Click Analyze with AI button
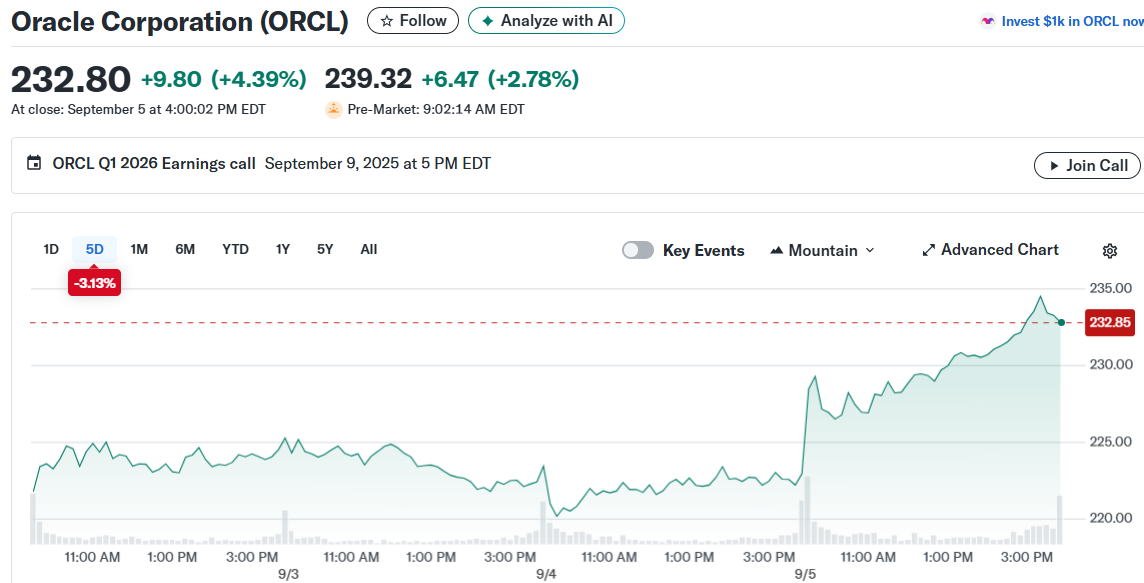1144x583 pixels. tap(546, 21)
